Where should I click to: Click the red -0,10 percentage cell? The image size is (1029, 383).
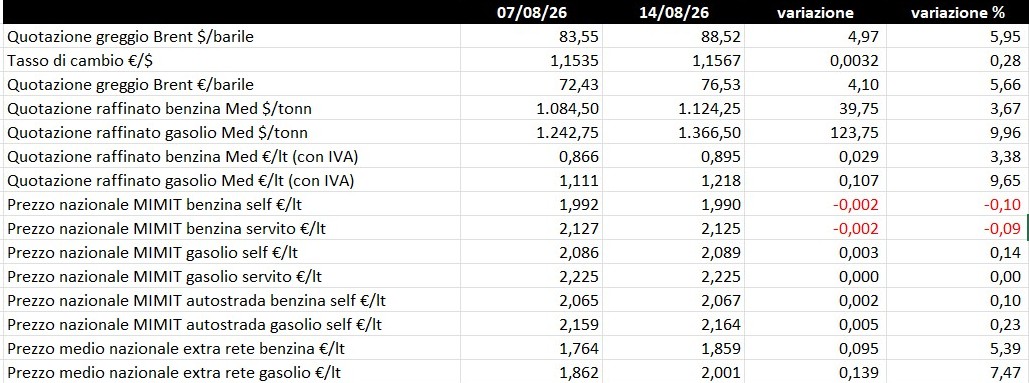coord(957,205)
